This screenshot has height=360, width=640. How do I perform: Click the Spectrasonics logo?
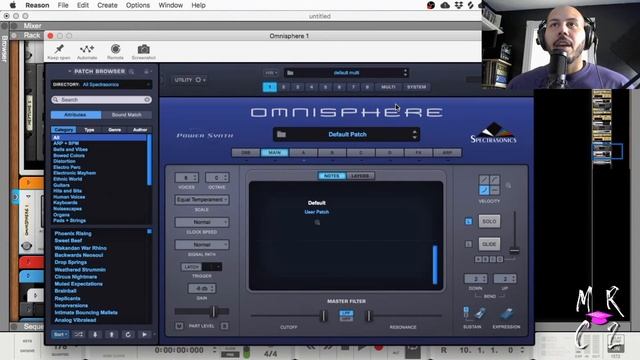point(493,133)
